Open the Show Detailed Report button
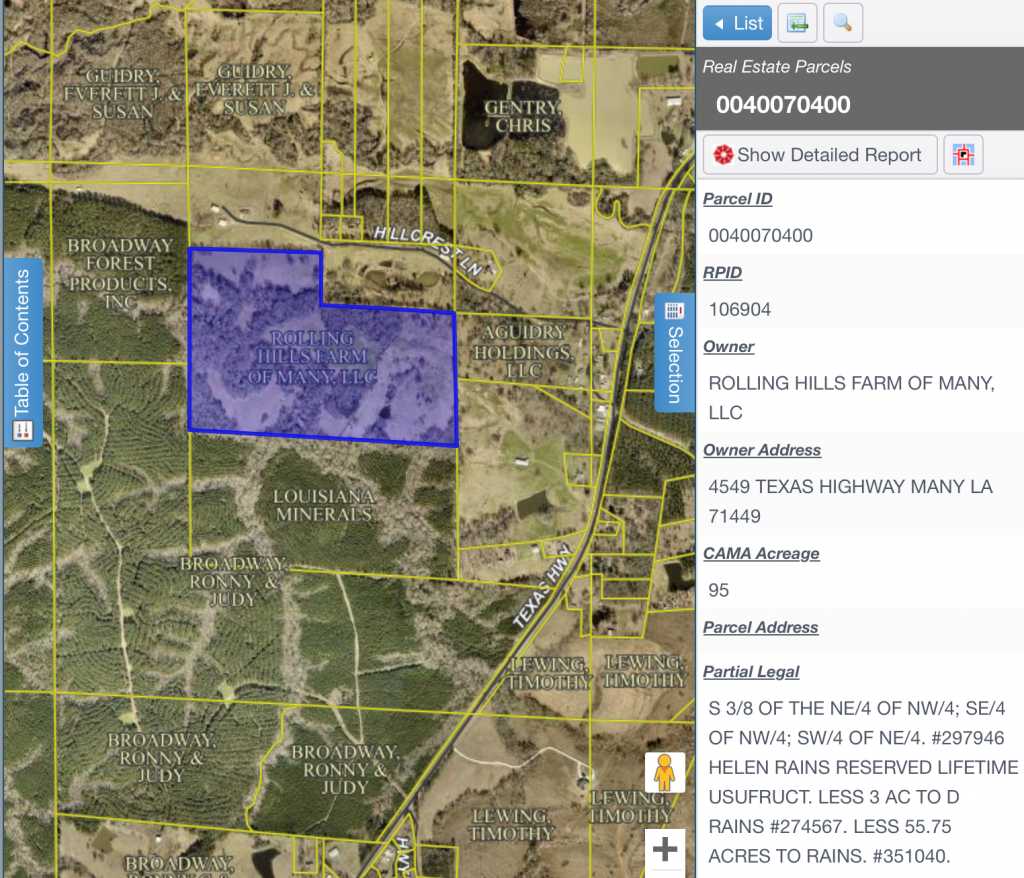This screenshot has height=878, width=1024. (x=820, y=155)
